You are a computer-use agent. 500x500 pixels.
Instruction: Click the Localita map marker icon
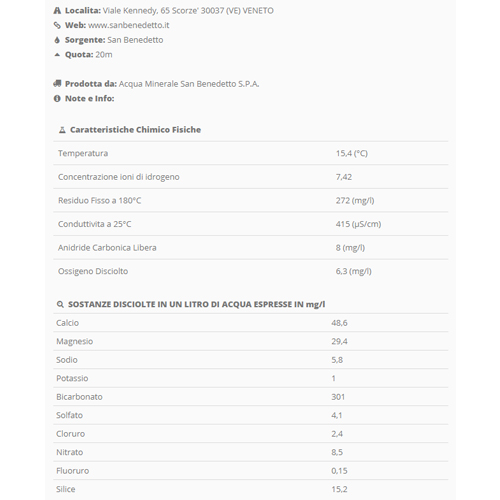click(57, 11)
